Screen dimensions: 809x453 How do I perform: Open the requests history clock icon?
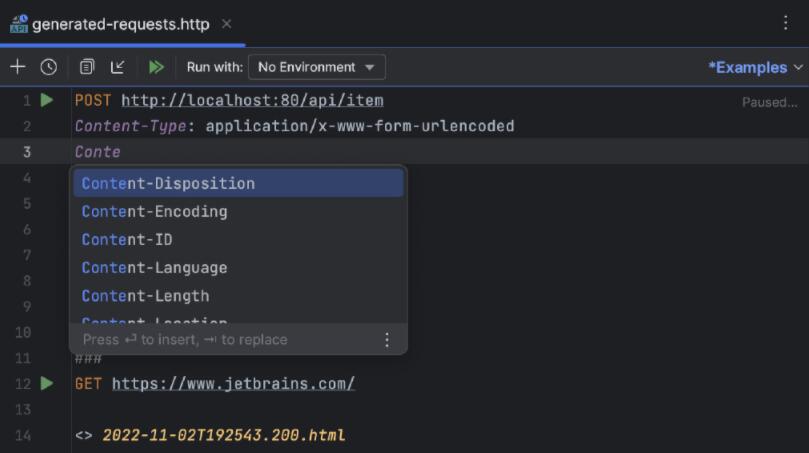pyautogui.click(x=48, y=67)
